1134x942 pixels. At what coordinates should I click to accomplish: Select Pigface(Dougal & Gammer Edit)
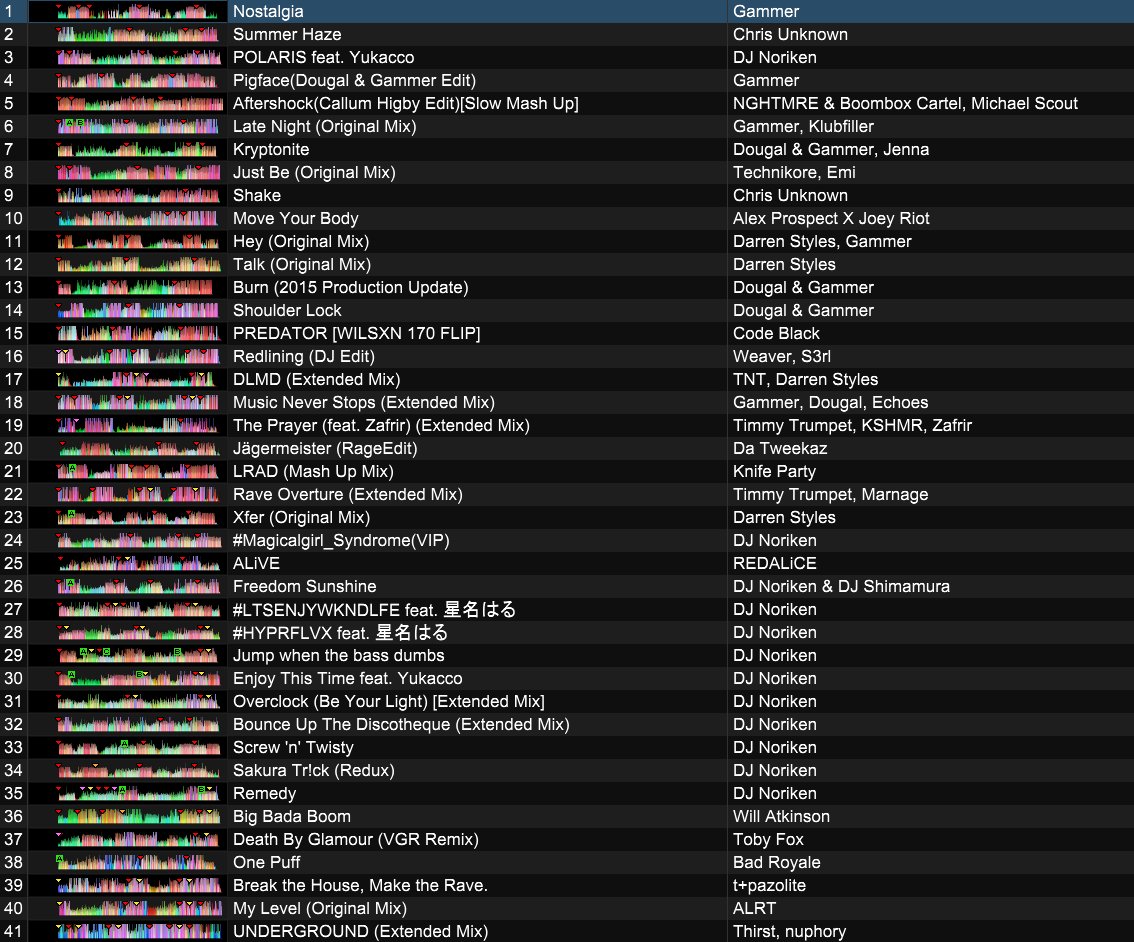coord(354,80)
